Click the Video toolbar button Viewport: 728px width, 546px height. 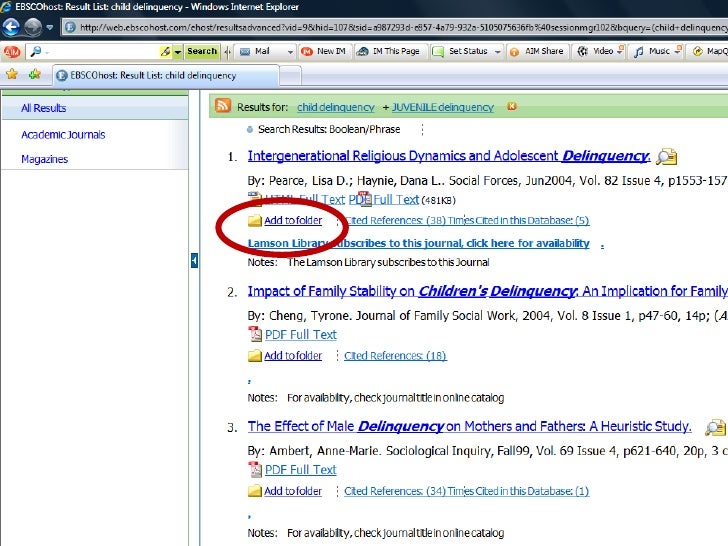click(597, 51)
